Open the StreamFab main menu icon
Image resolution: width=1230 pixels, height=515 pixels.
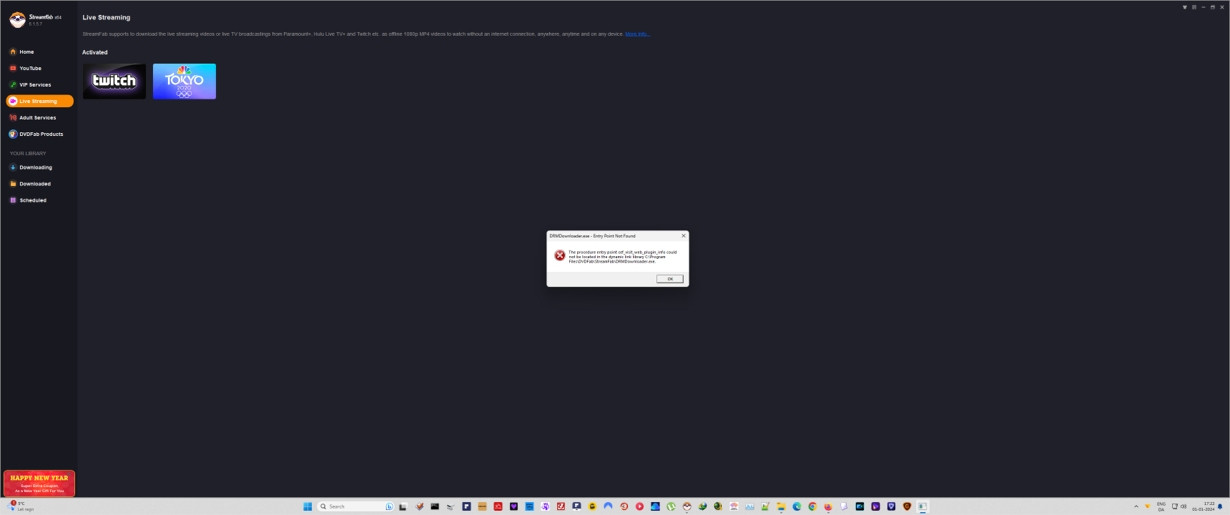[x=1194, y=7]
